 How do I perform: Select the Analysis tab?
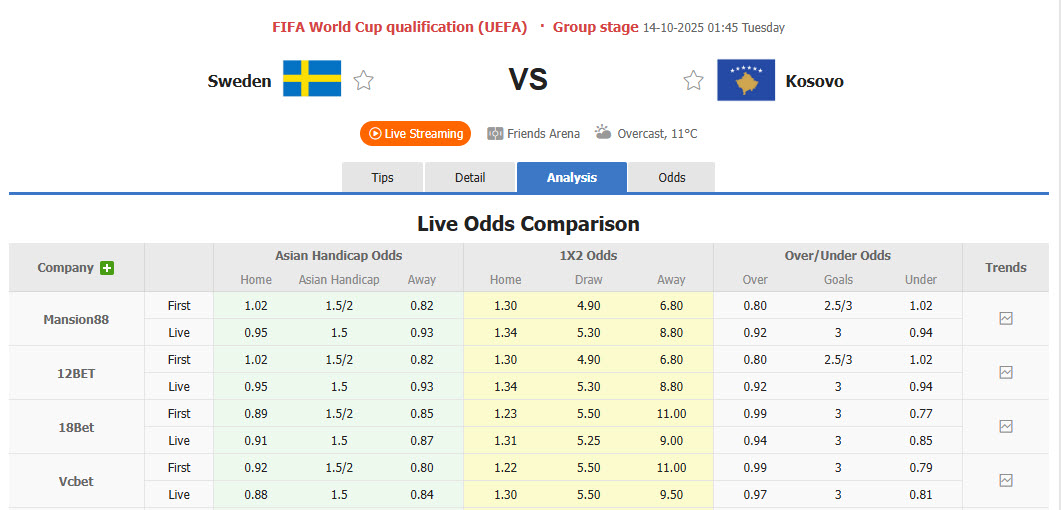click(x=572, y=177)
